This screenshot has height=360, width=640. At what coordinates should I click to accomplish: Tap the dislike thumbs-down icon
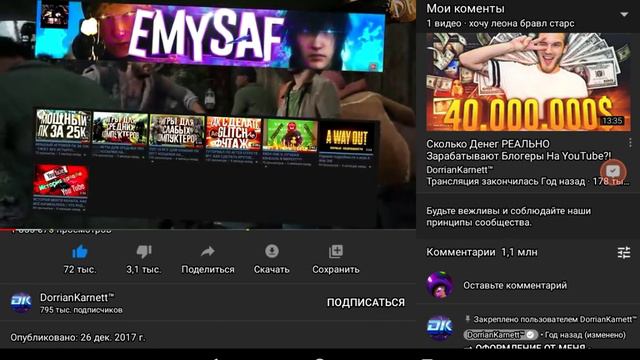click(144, 252)
